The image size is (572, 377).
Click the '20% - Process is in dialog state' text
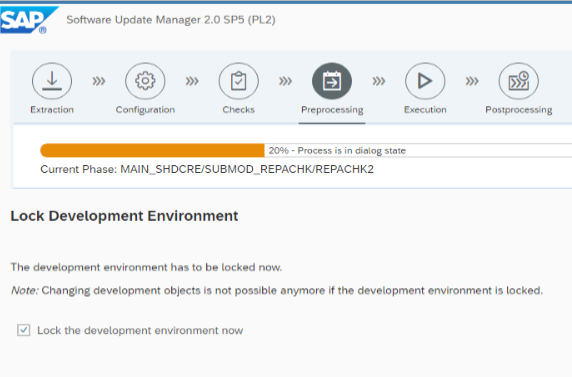[x=337, y=151]
